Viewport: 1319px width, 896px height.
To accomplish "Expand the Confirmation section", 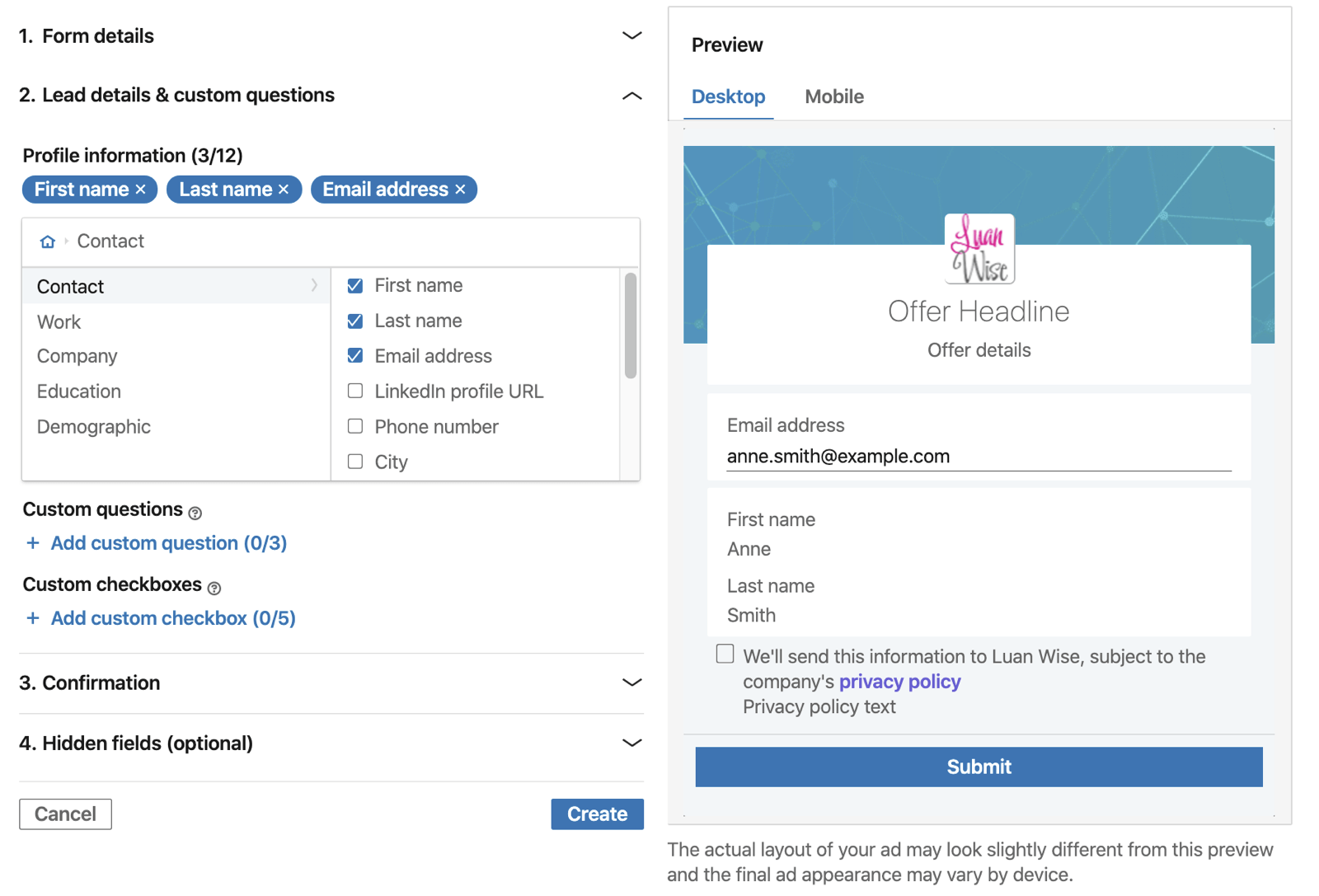I will [631, 683].
